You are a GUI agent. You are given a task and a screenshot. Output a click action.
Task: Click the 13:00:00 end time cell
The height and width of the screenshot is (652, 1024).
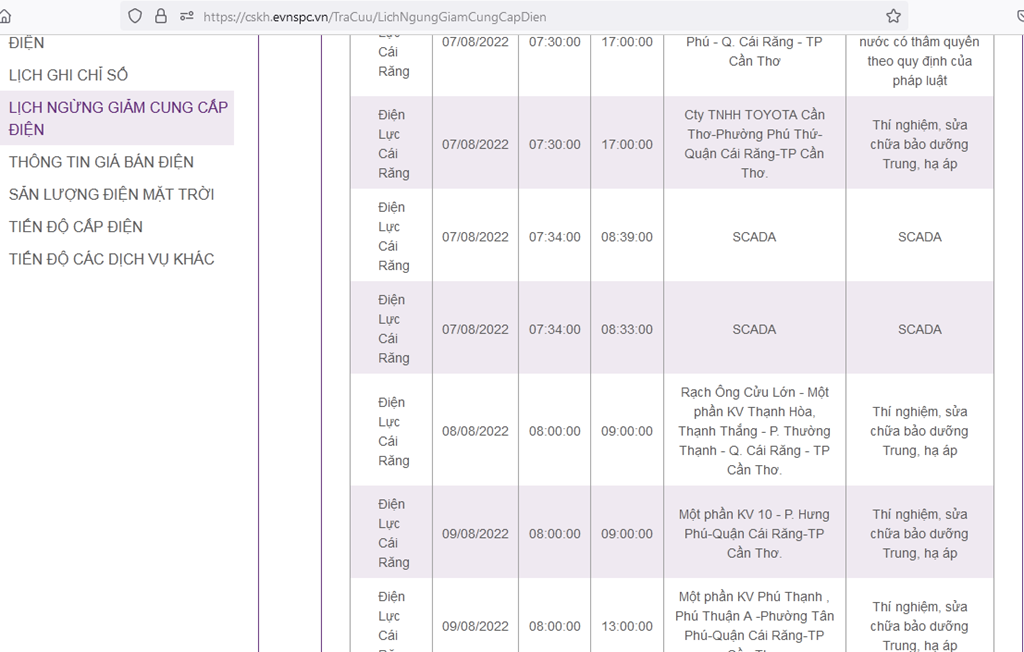point(626,626)
